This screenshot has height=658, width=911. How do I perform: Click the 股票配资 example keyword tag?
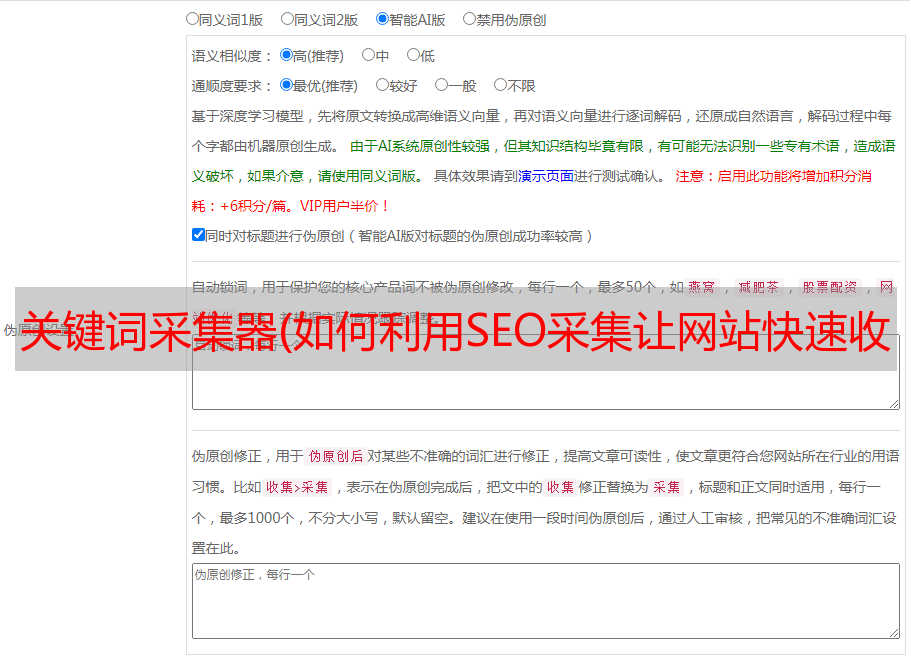830,287
